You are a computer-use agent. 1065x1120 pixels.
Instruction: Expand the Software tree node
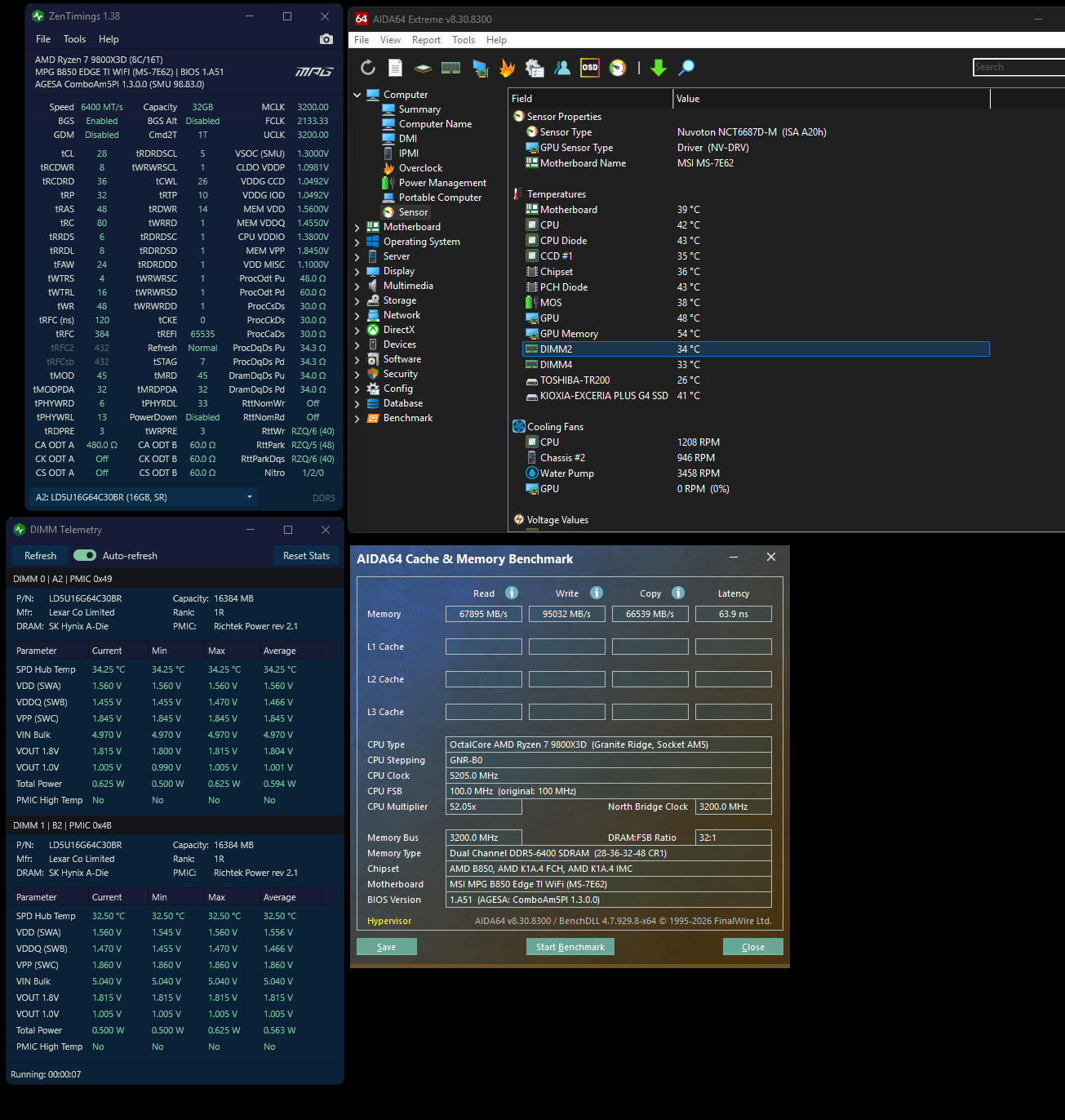(x=357, y=359)
